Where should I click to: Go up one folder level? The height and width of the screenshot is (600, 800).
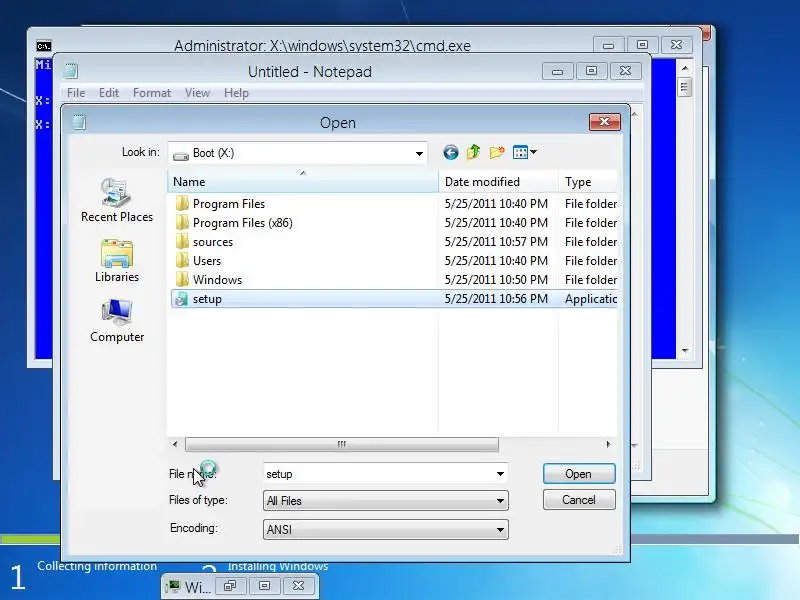[473, 153]
